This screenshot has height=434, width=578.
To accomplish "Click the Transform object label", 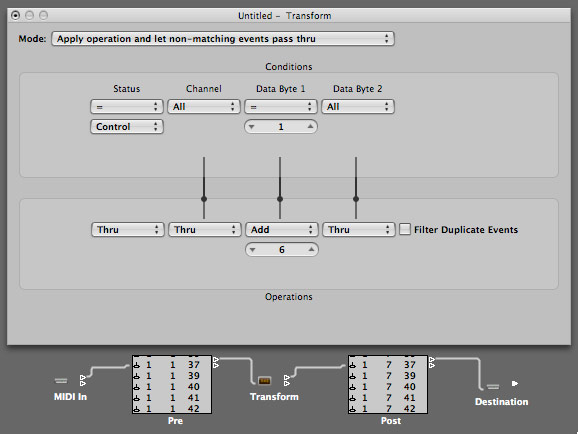I will click(x=274, y=397).
